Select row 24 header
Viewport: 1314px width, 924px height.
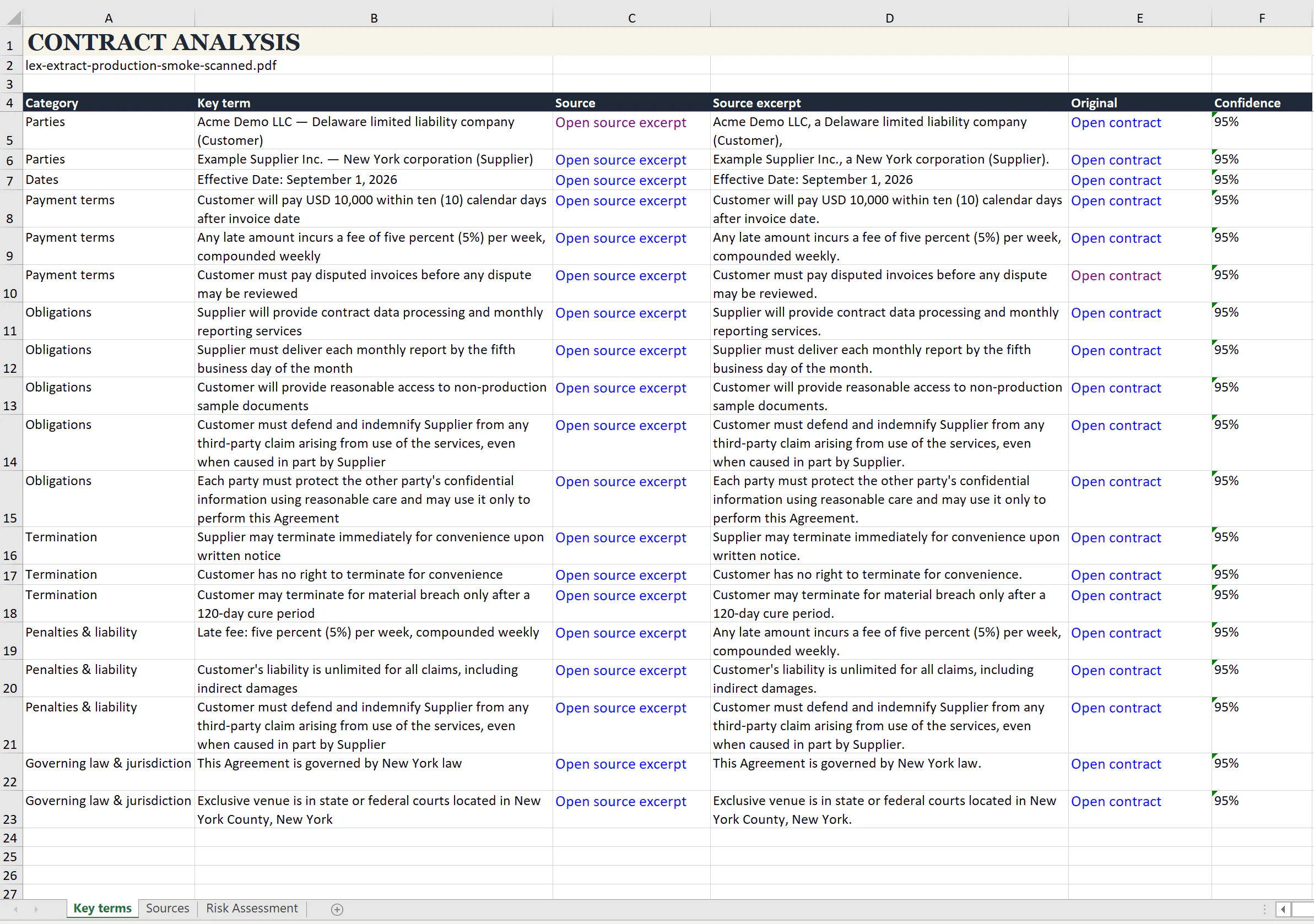point(11,838)
